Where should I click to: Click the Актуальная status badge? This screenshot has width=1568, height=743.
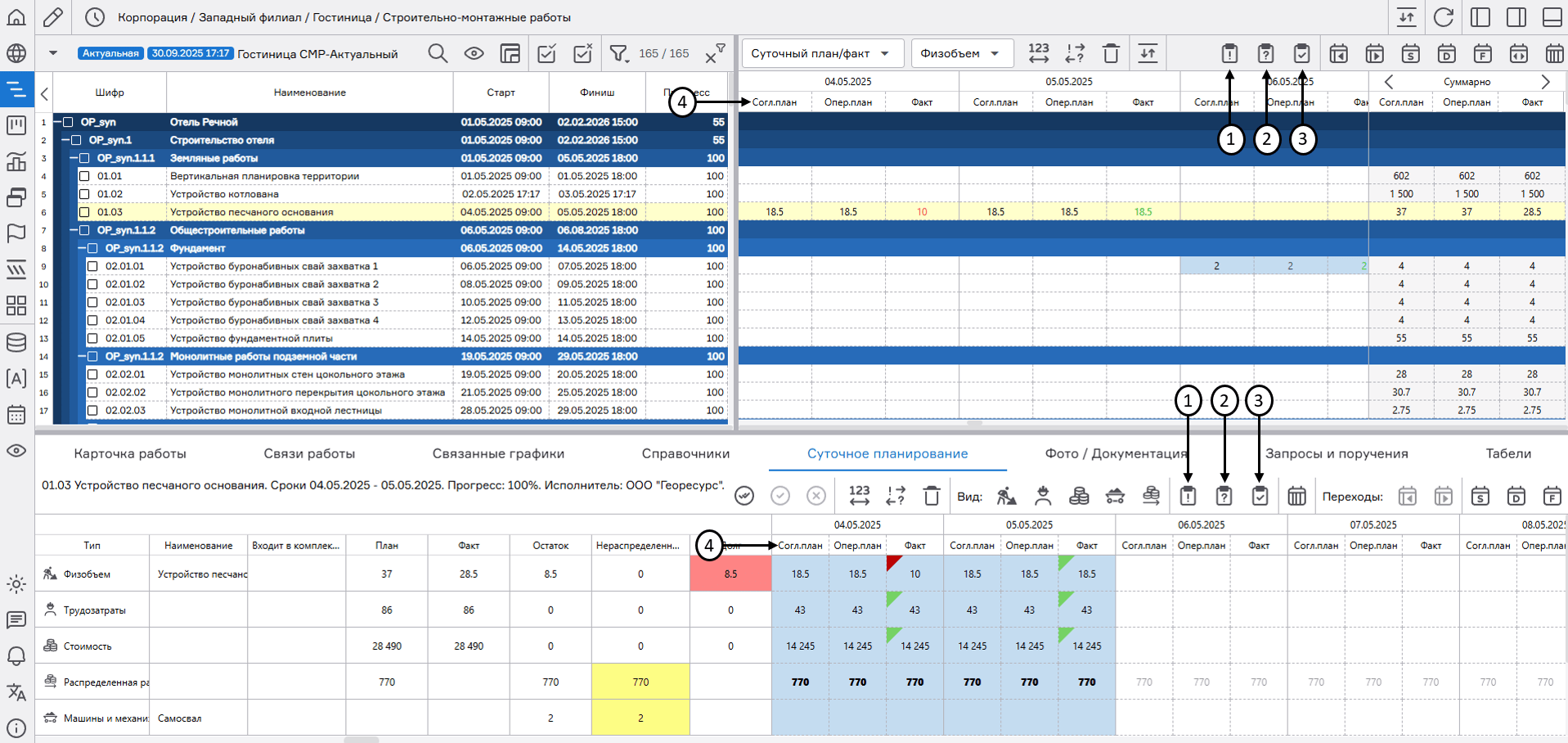(x=110, y=53)
